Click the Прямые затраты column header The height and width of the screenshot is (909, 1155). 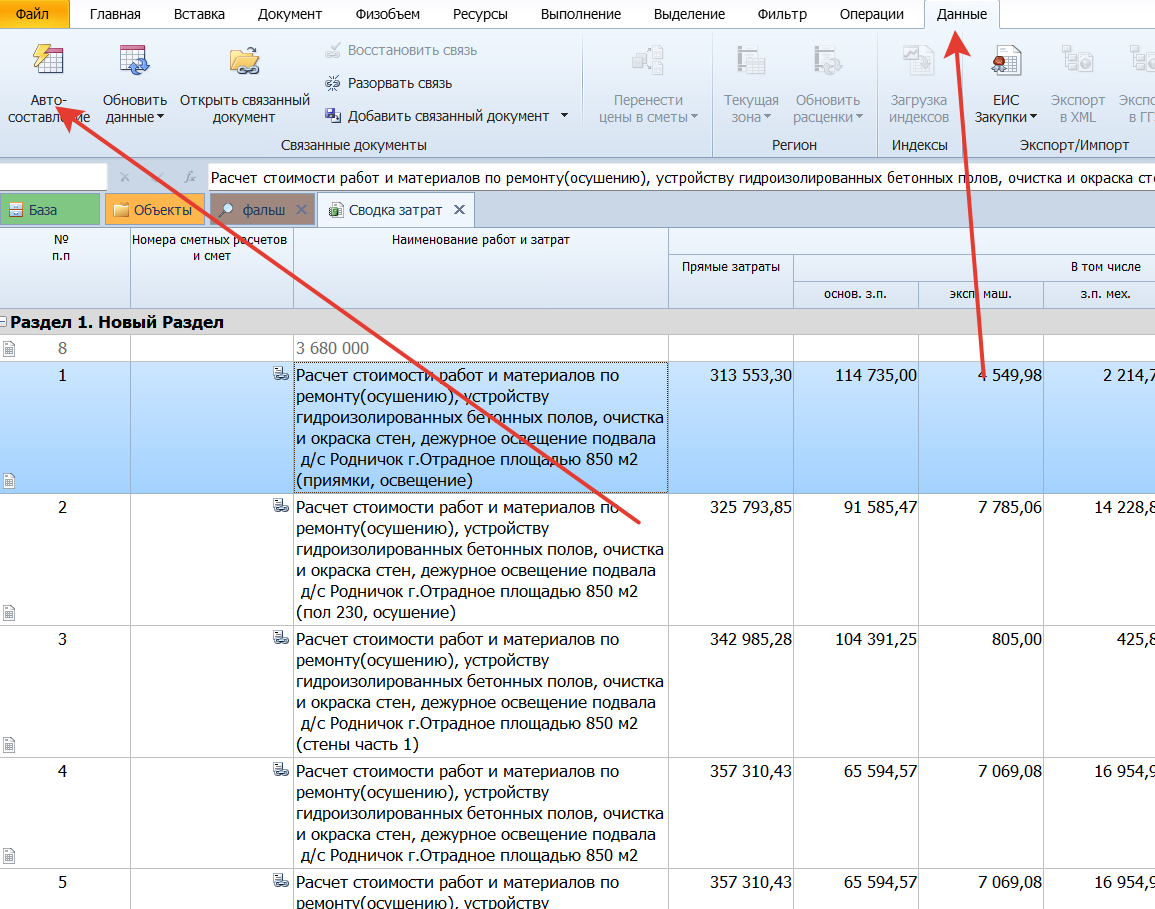[x=731, y=267]
